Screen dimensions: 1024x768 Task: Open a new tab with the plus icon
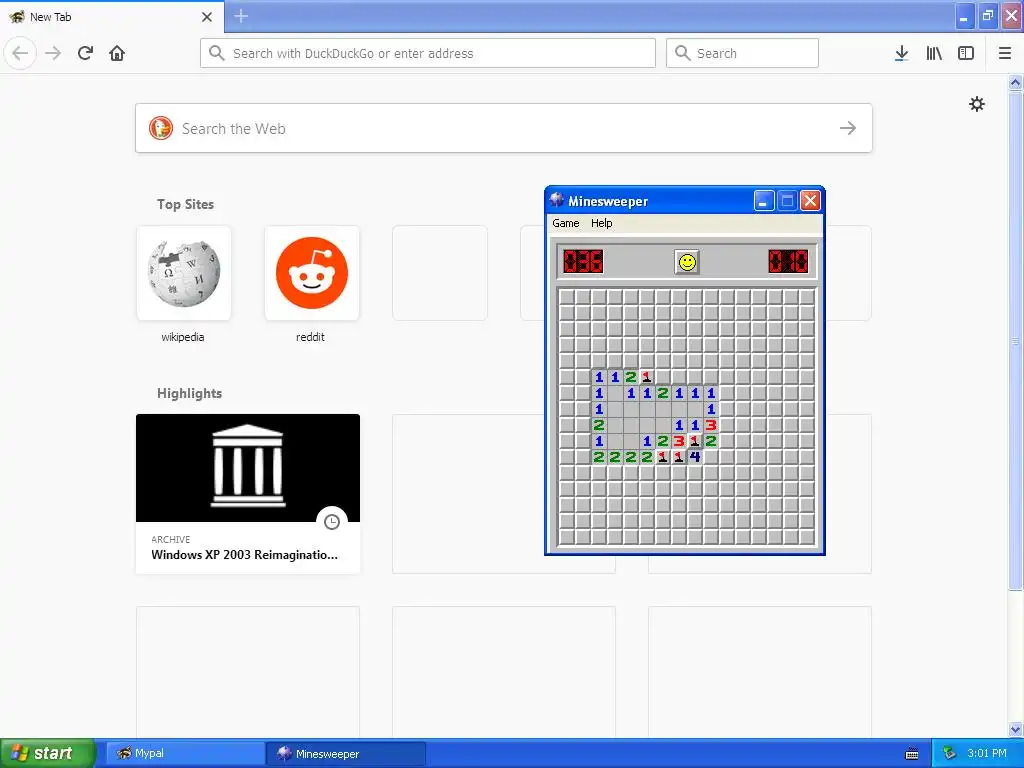coord(241,16)
